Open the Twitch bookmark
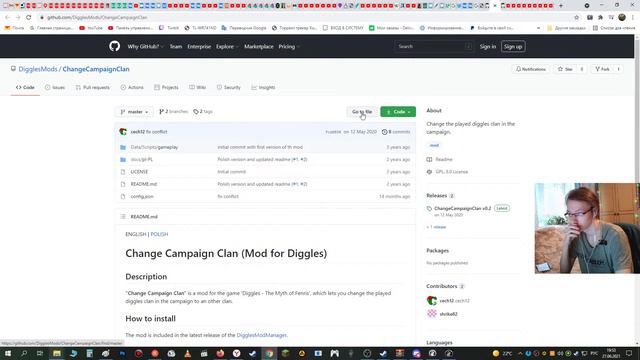 [x=169, y=28]
